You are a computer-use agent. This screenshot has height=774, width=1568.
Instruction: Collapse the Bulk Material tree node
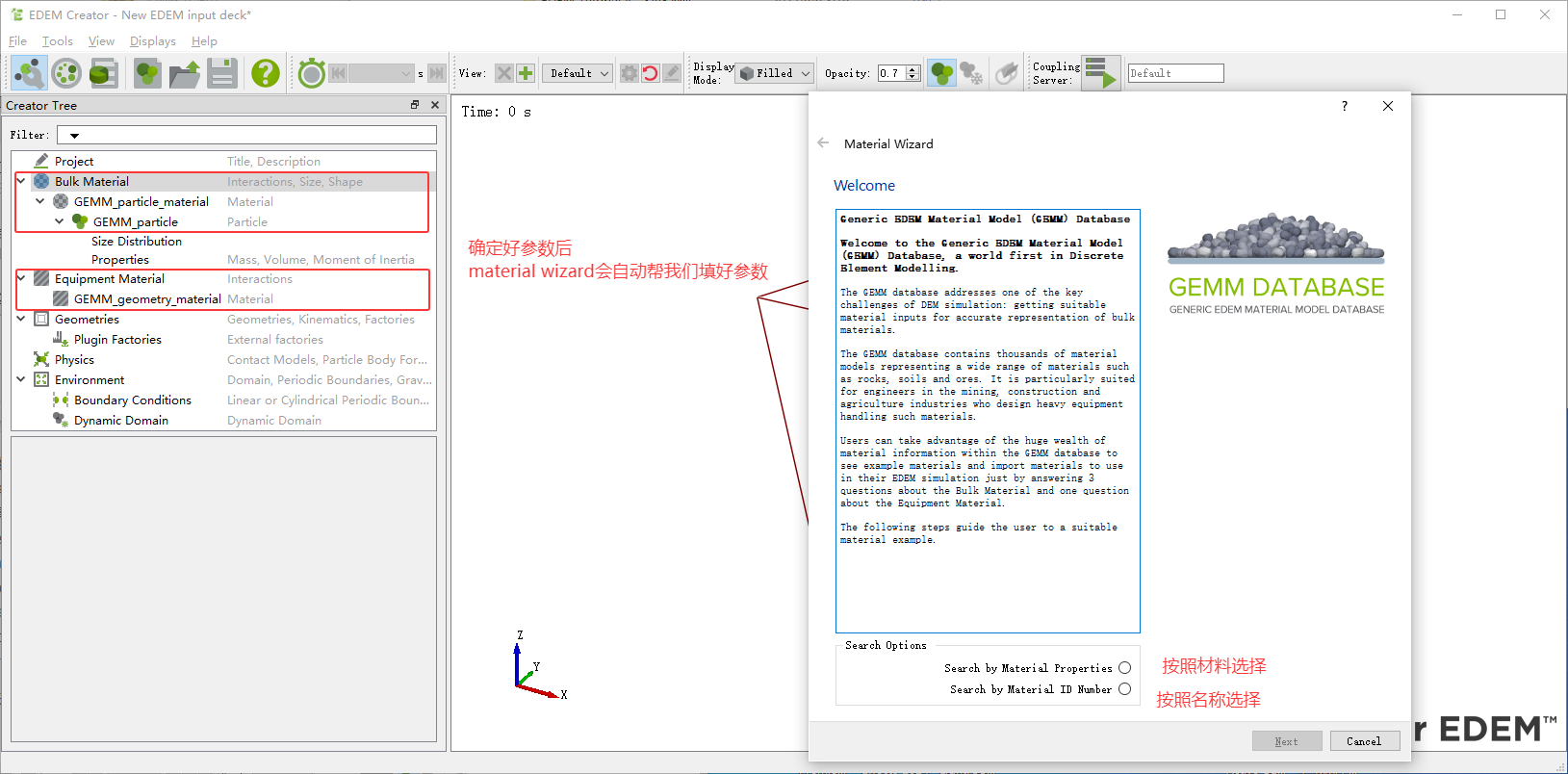[21, 181]
